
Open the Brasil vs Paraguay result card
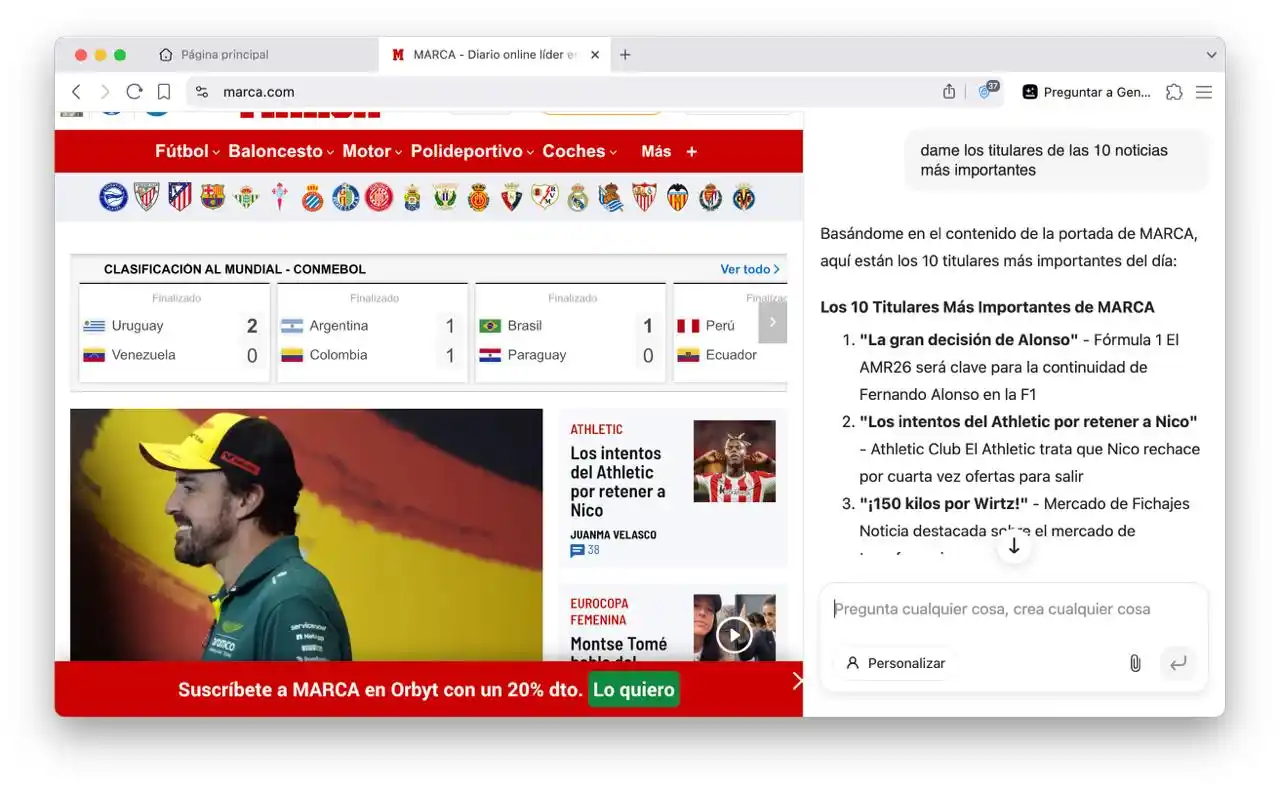pyautogui.click(x=570, y=333)
